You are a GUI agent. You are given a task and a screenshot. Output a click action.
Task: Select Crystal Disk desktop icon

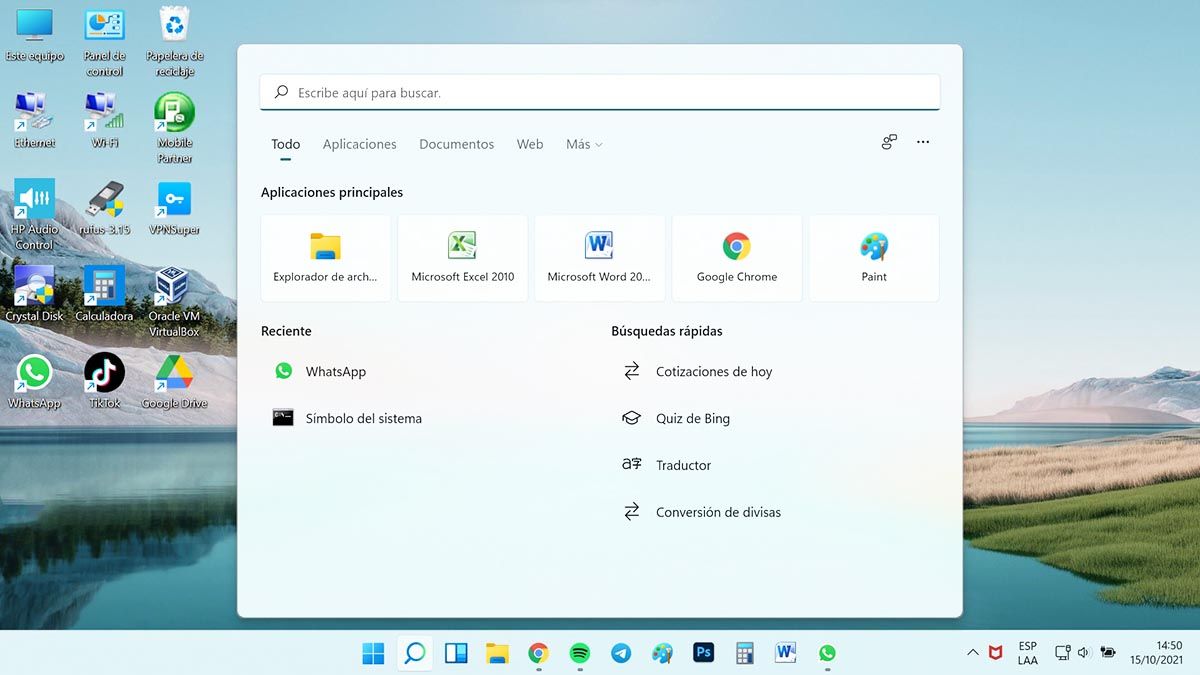[34, 294]
